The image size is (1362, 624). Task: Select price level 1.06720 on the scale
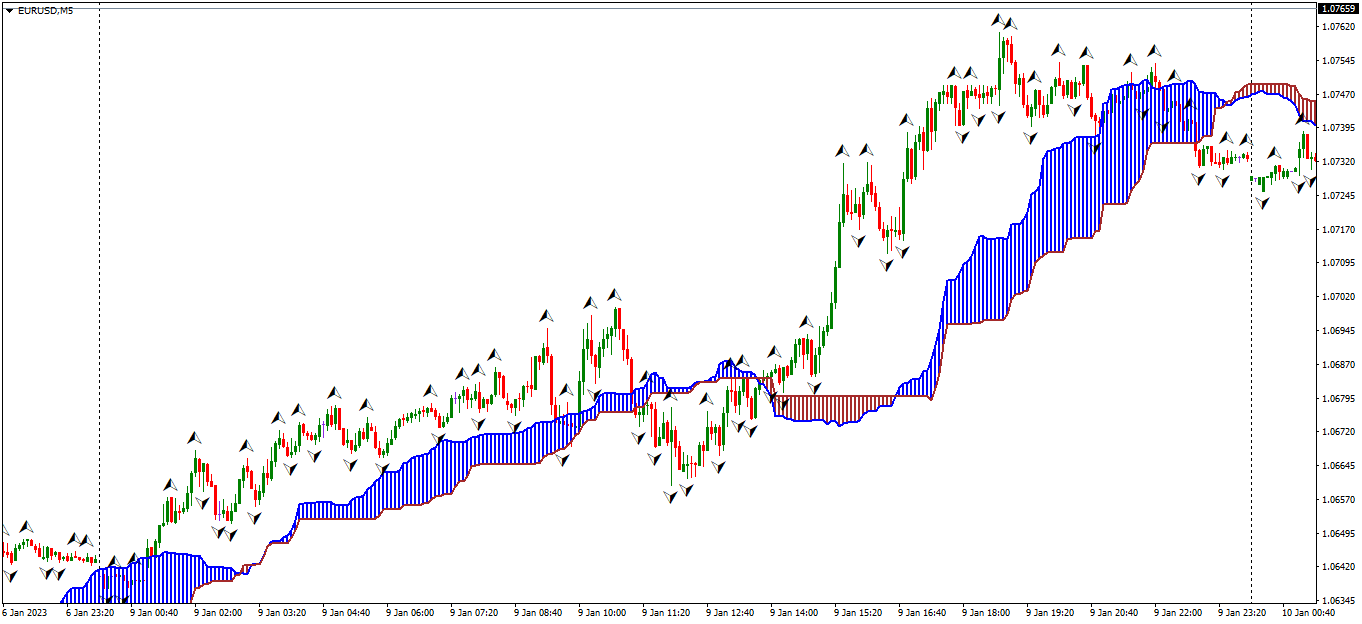coord(1338,432)
